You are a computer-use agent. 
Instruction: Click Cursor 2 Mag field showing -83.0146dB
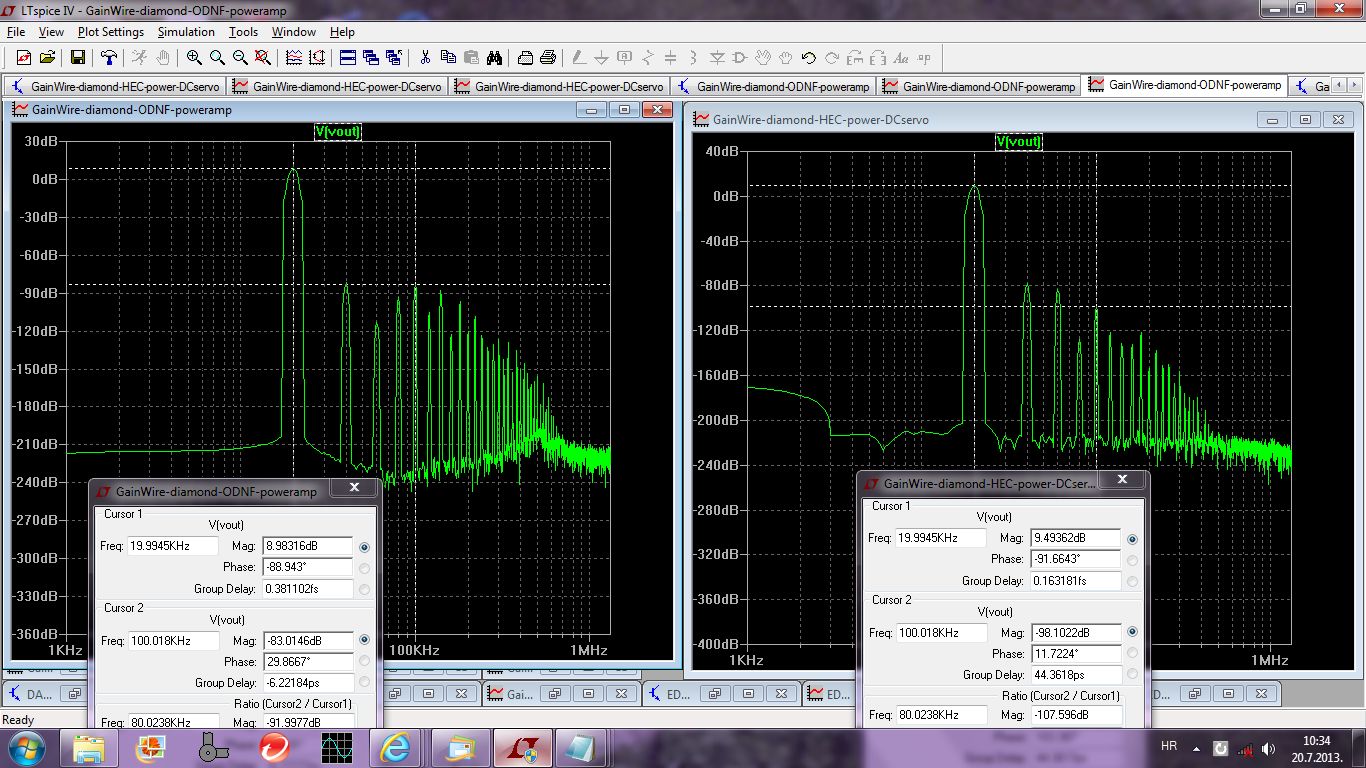click(x=308, y=640)
